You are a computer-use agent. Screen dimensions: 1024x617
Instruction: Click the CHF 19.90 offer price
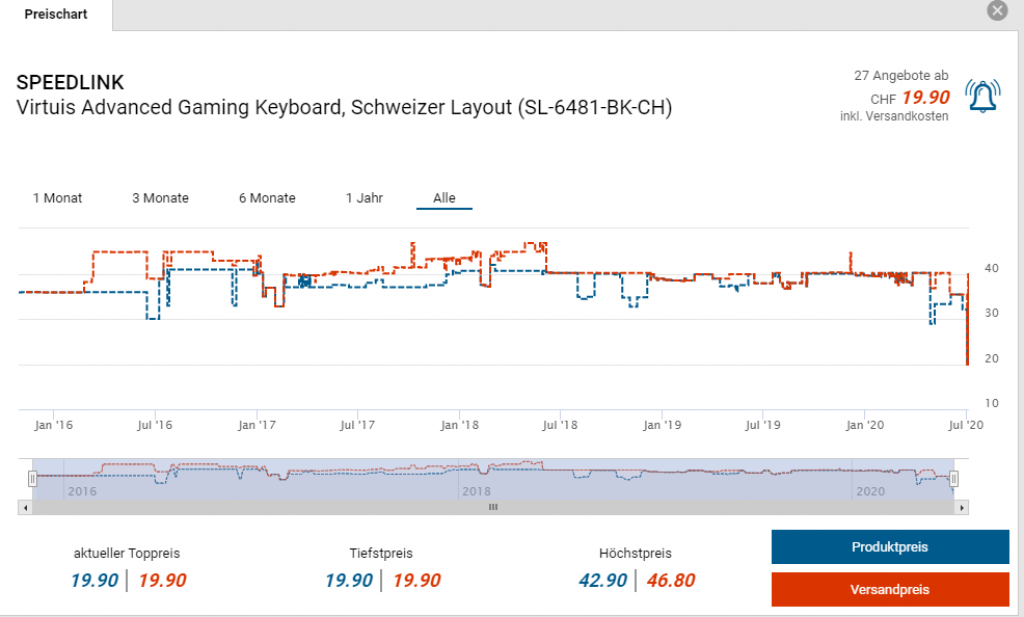(924, 97)
